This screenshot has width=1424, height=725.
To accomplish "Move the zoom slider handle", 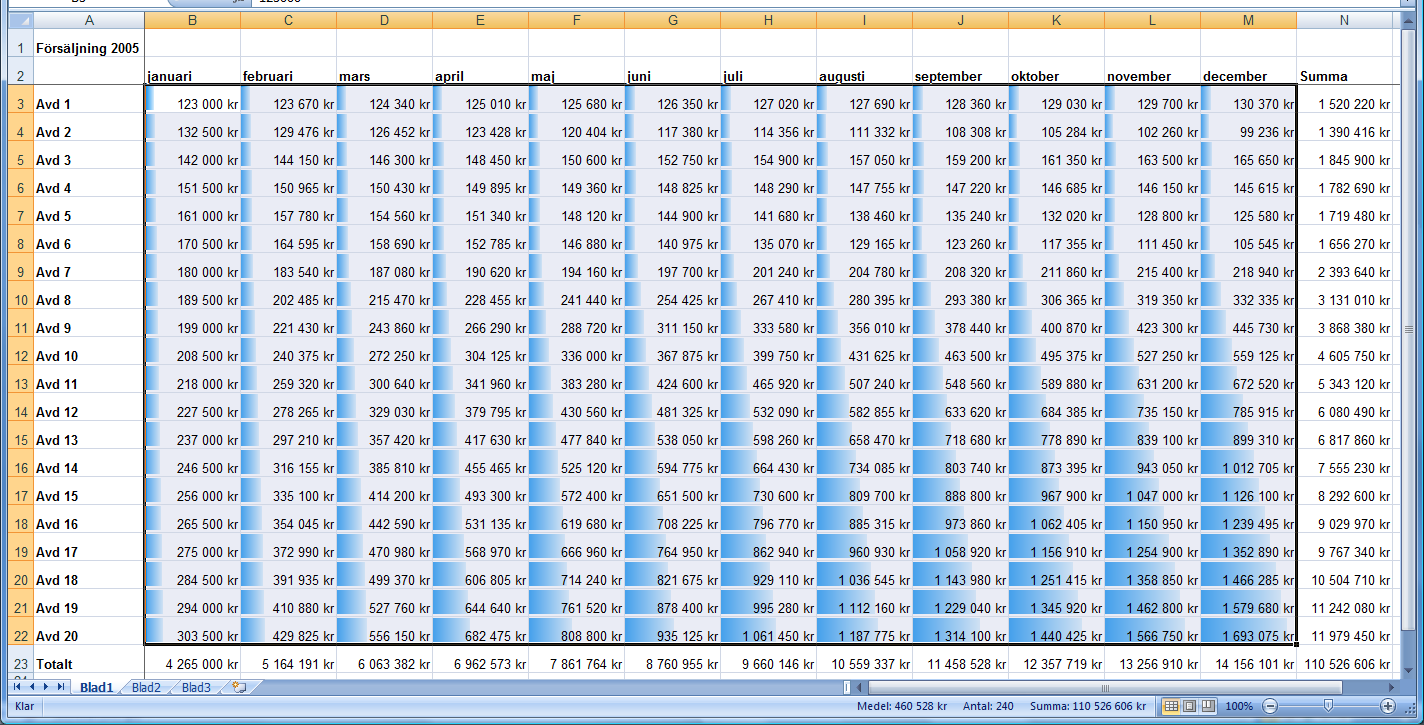I will pyautogui.click(x=1328, y=706).
